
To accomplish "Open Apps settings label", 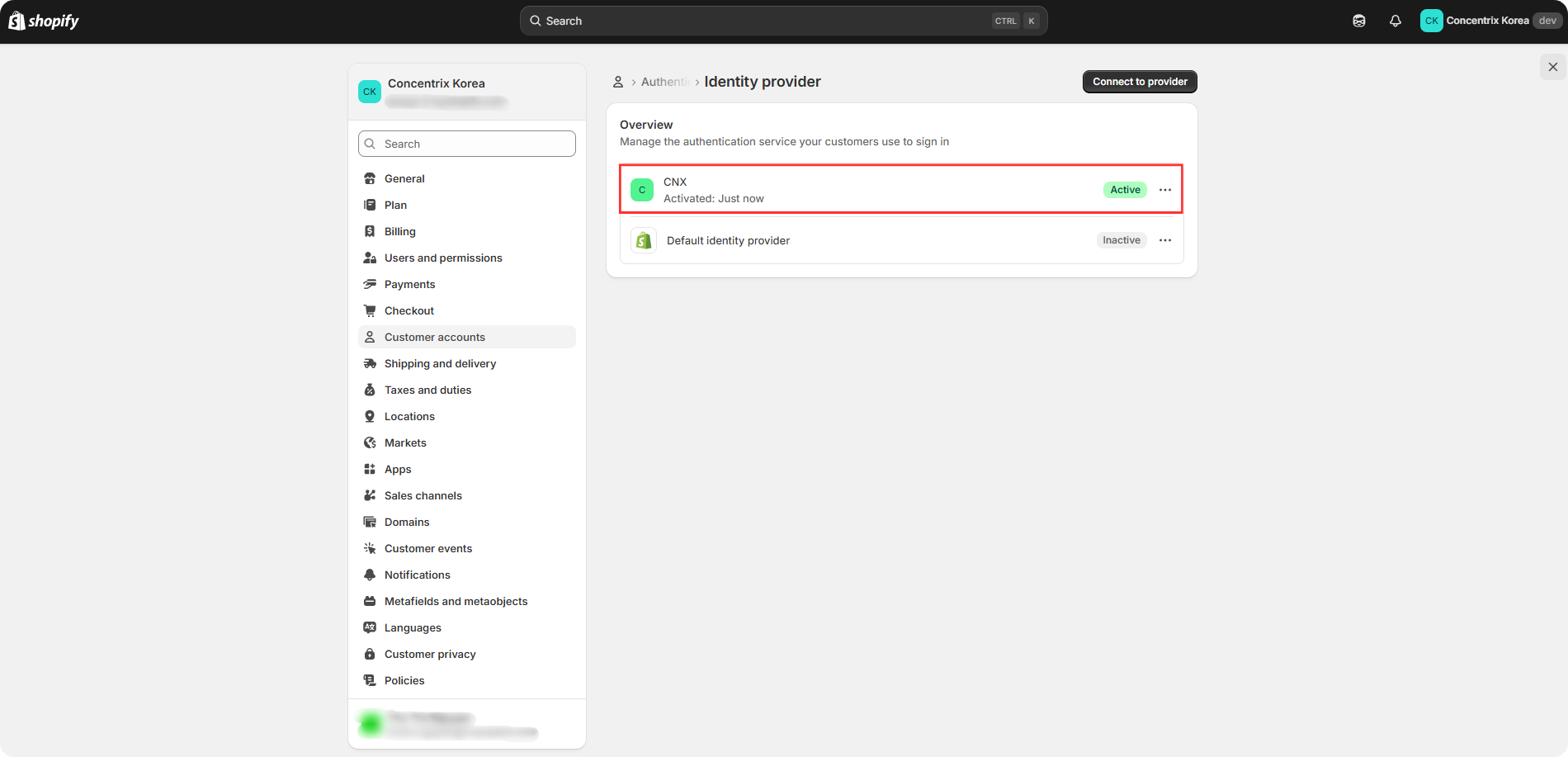I will 398,469.
